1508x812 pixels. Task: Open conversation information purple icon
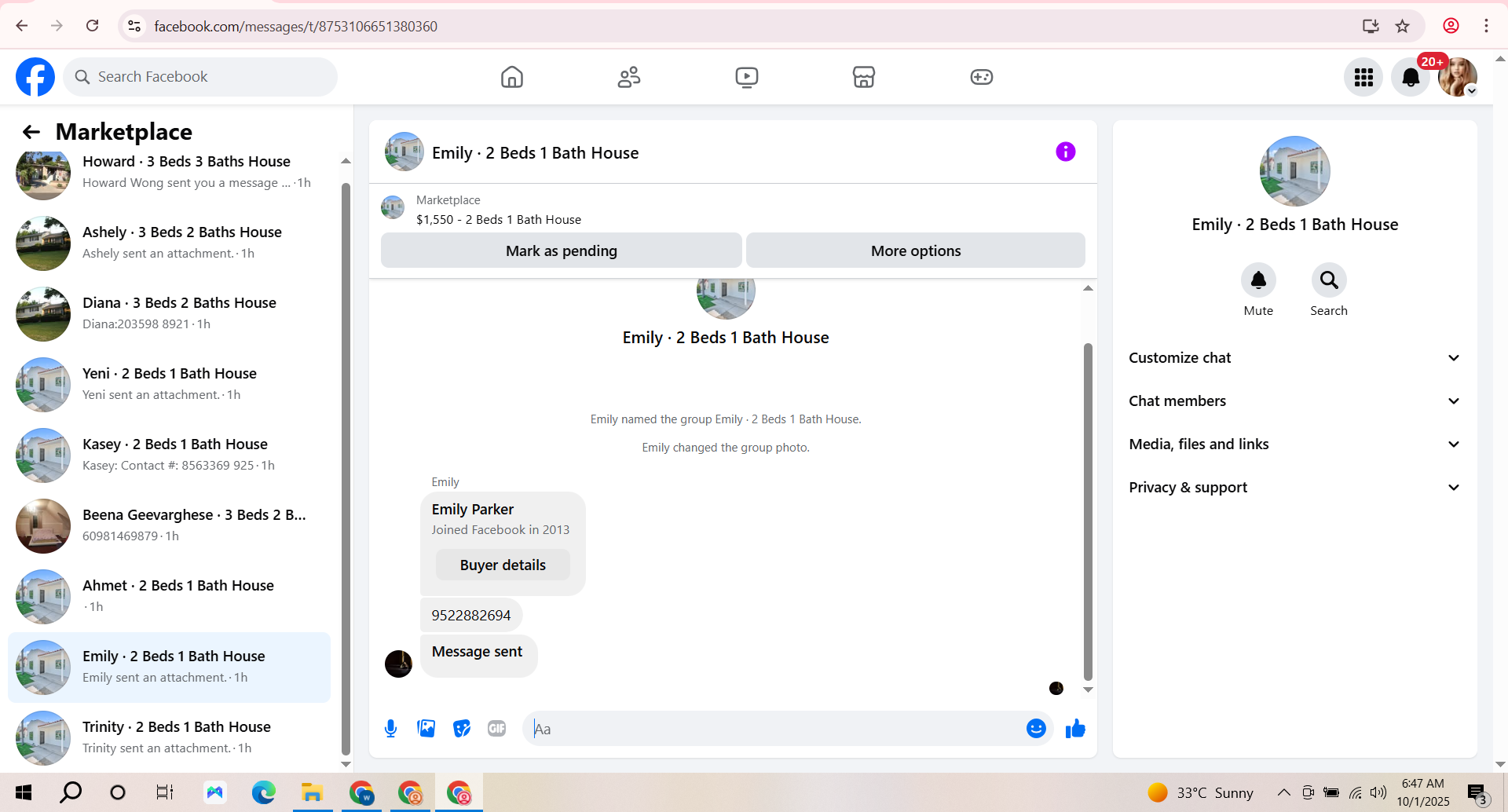click(1065, 152)
